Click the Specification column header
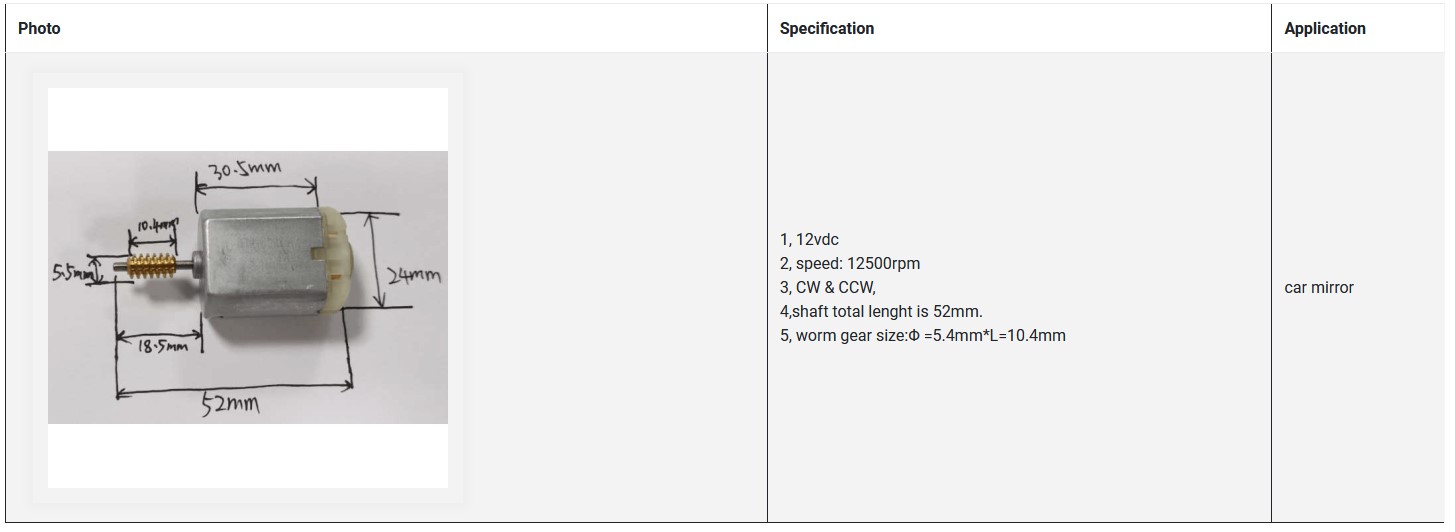This screenshot has height=532, width=1455. coord(826,29)
